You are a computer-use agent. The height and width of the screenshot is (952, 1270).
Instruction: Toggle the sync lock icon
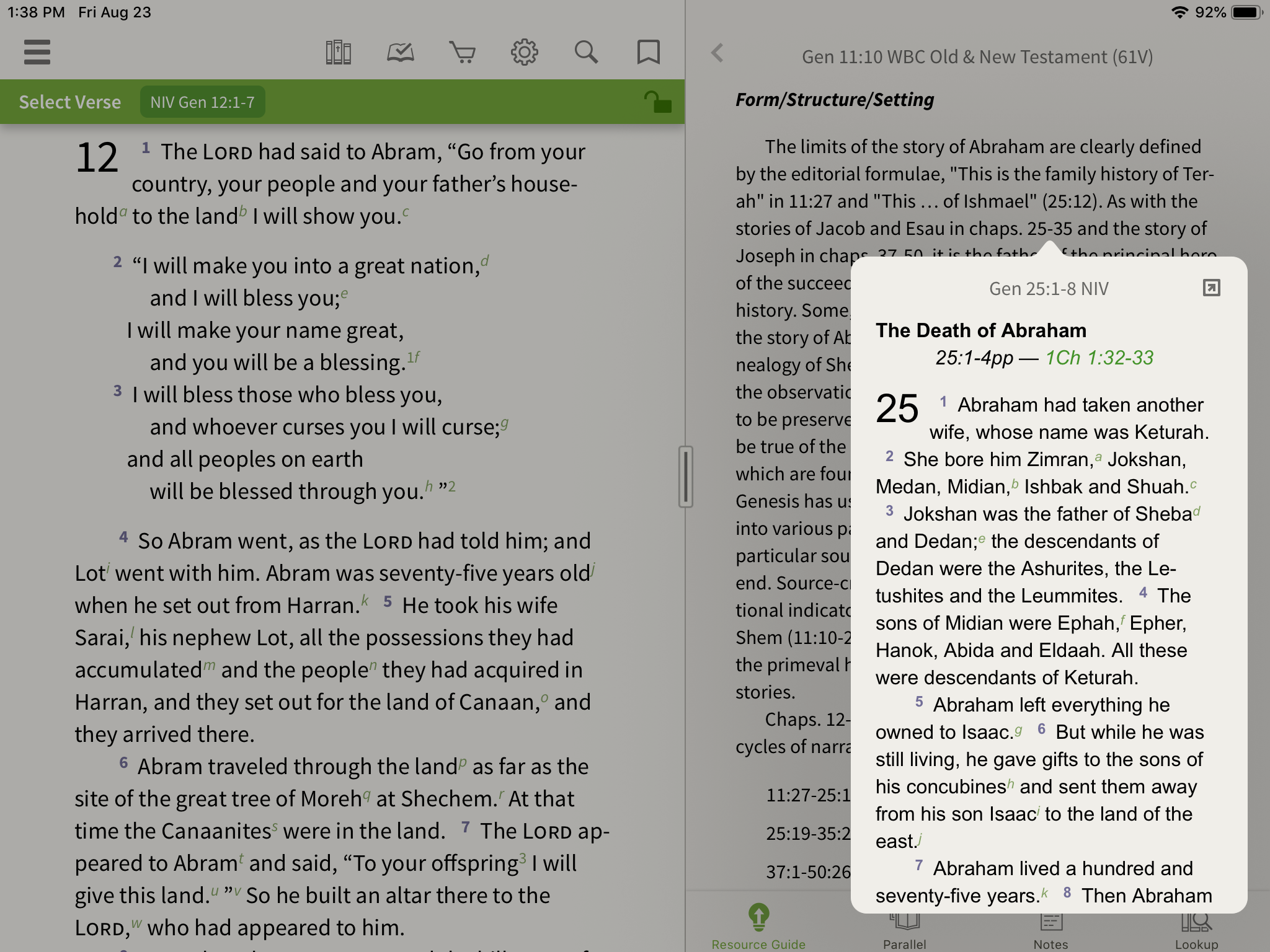657,102
